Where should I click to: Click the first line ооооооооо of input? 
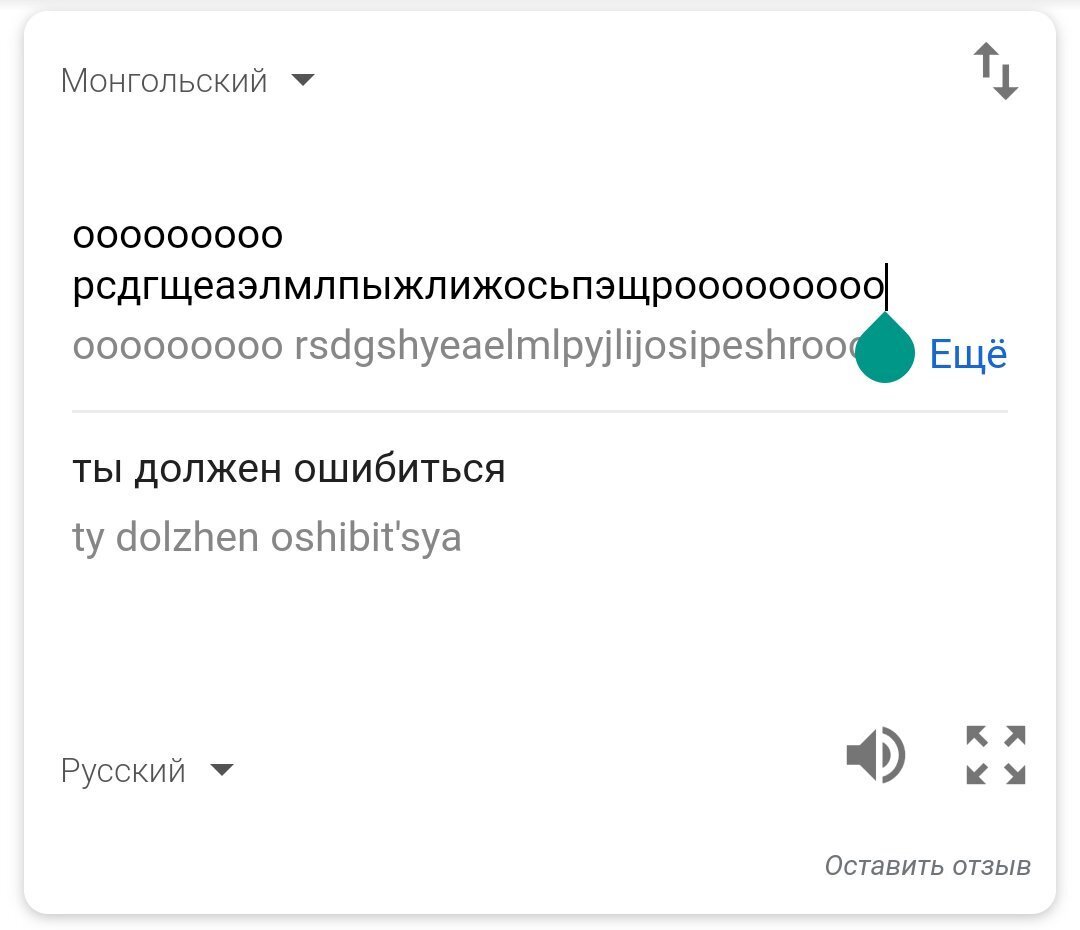pos(178,238)
